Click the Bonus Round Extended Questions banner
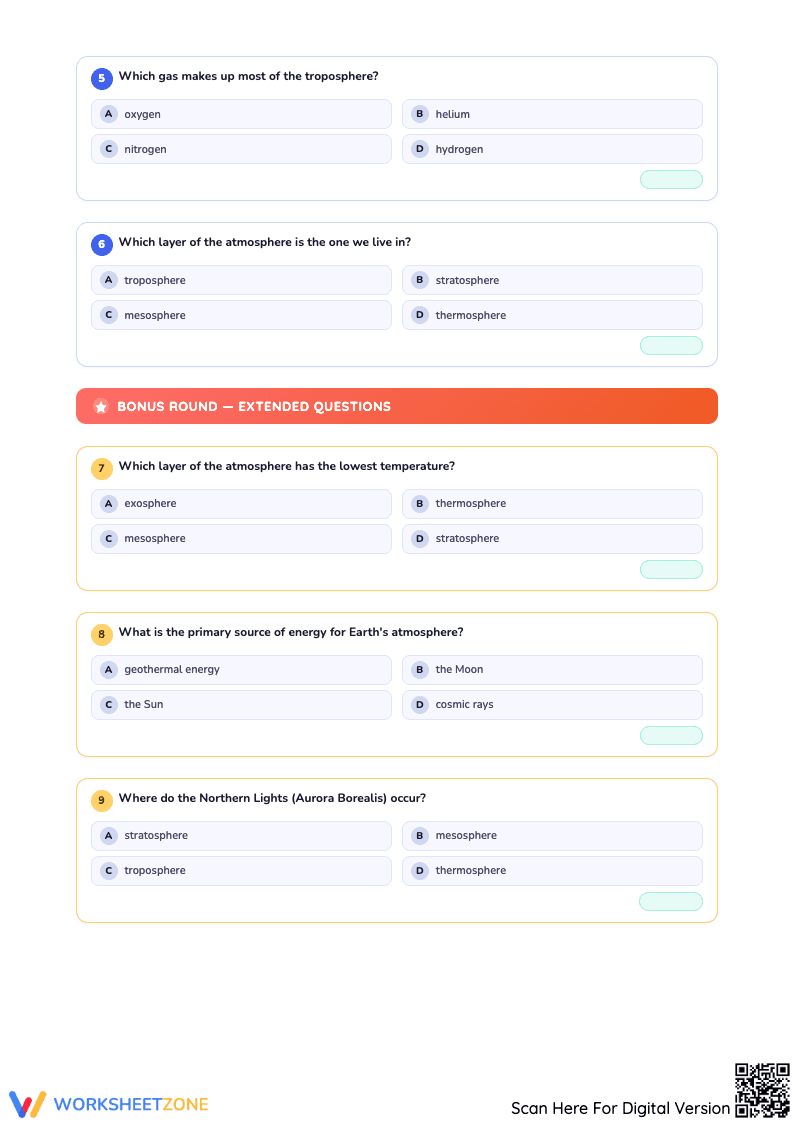Image resolution: width=794 pixels, height=1122 pixels. 397,406
